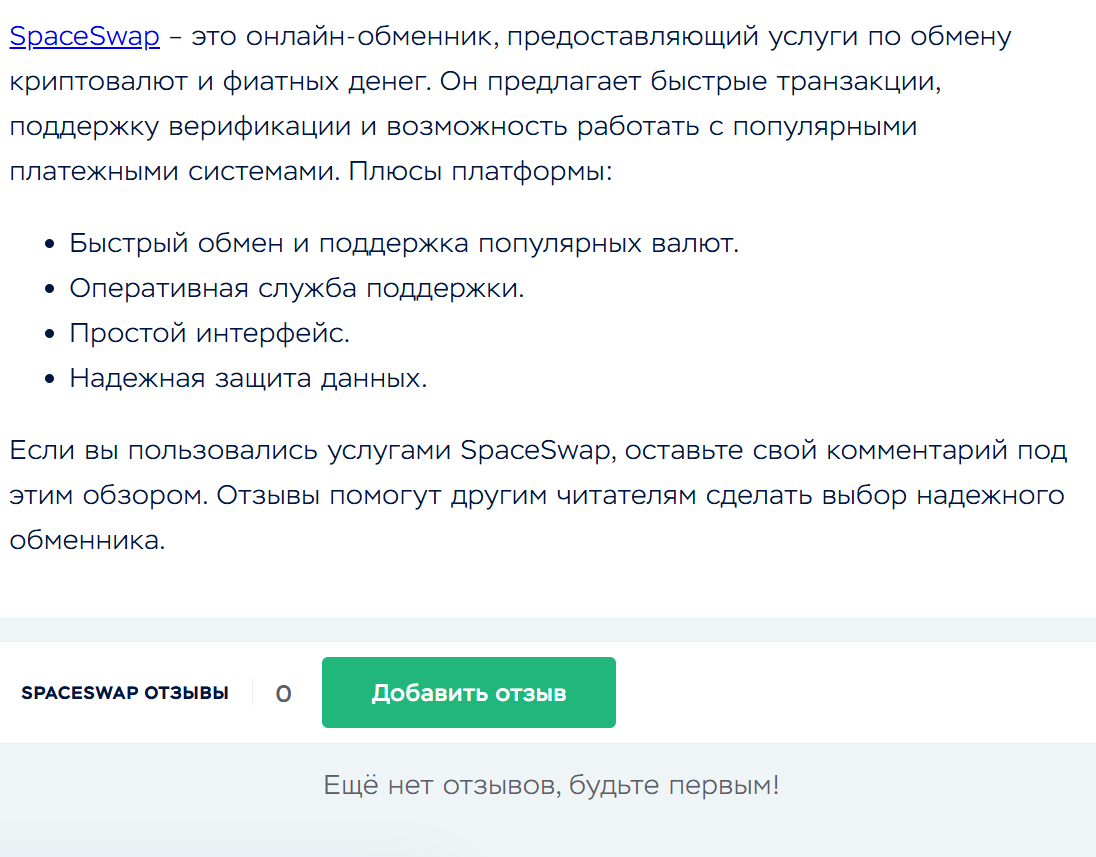This screenshot has width=1096, height=857.
Task: Click the review count "0"
Action: click(x=283, y=693)
